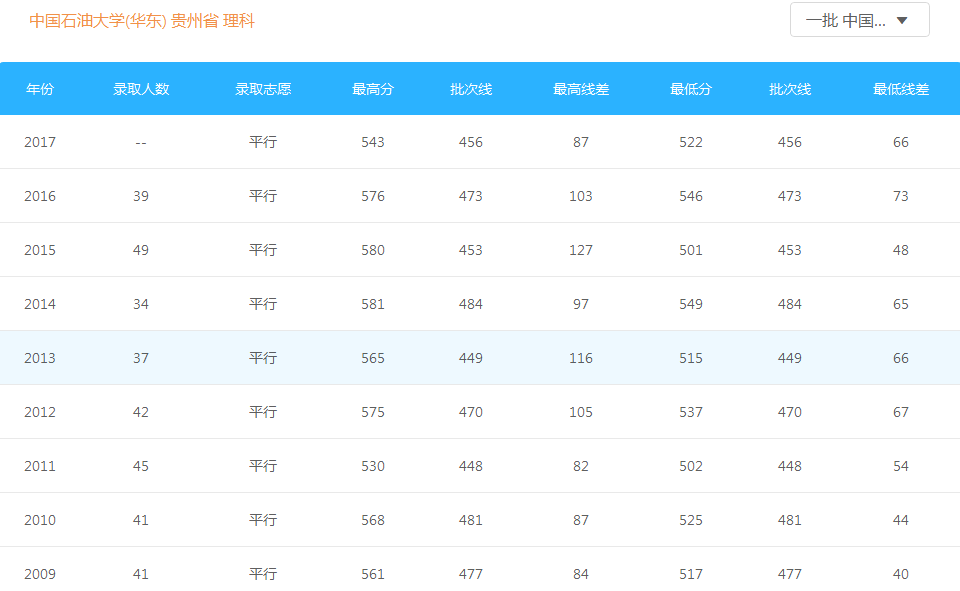960x591 pixels.
Task: Select the 2009 year row
Action: (x=480, y=569)
